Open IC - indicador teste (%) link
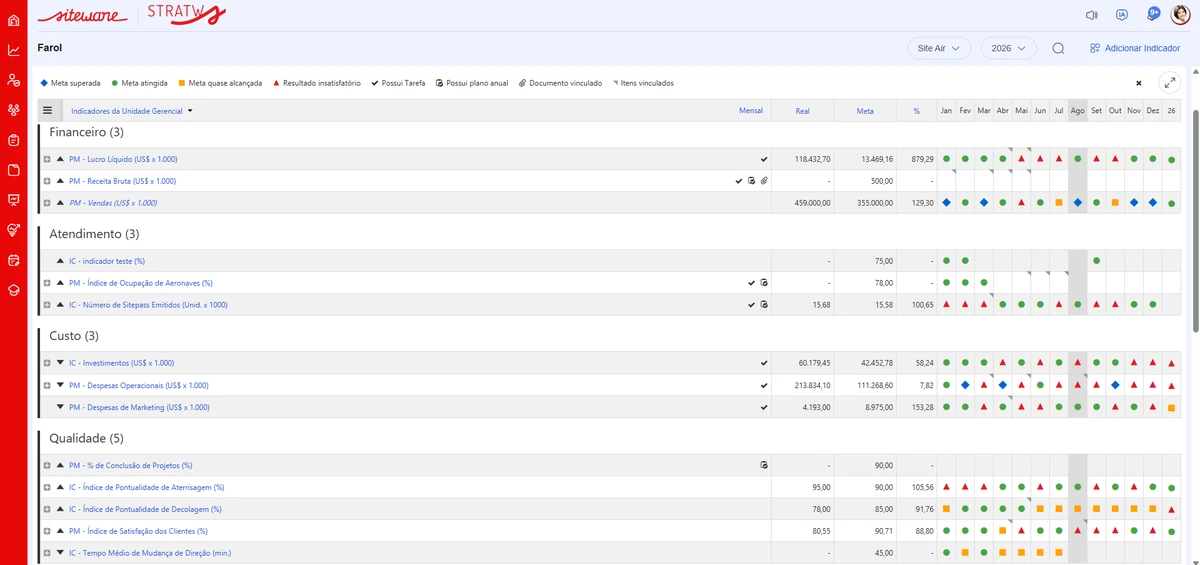 pyautogui.click(x=107, y=261)
